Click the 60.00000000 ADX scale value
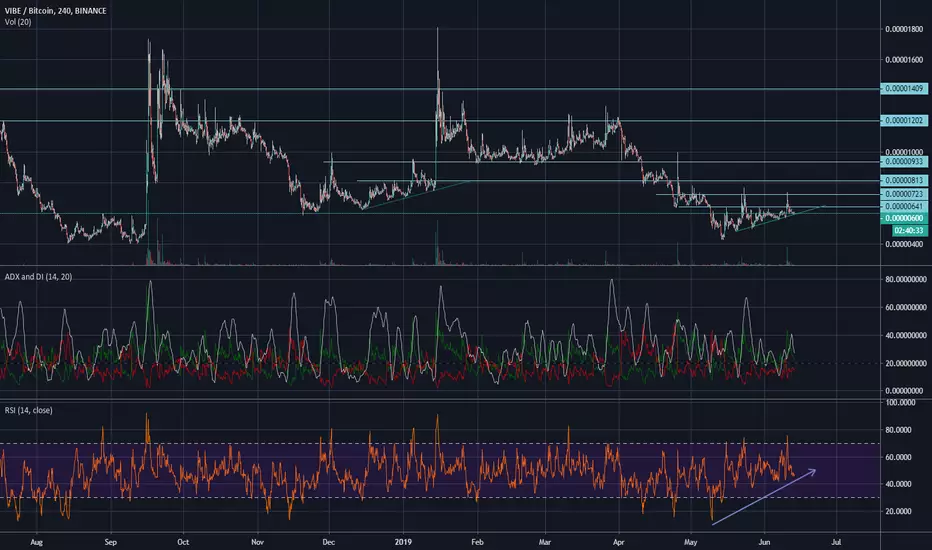This screenshot has height=550, width=932. (x=906, y=307)
